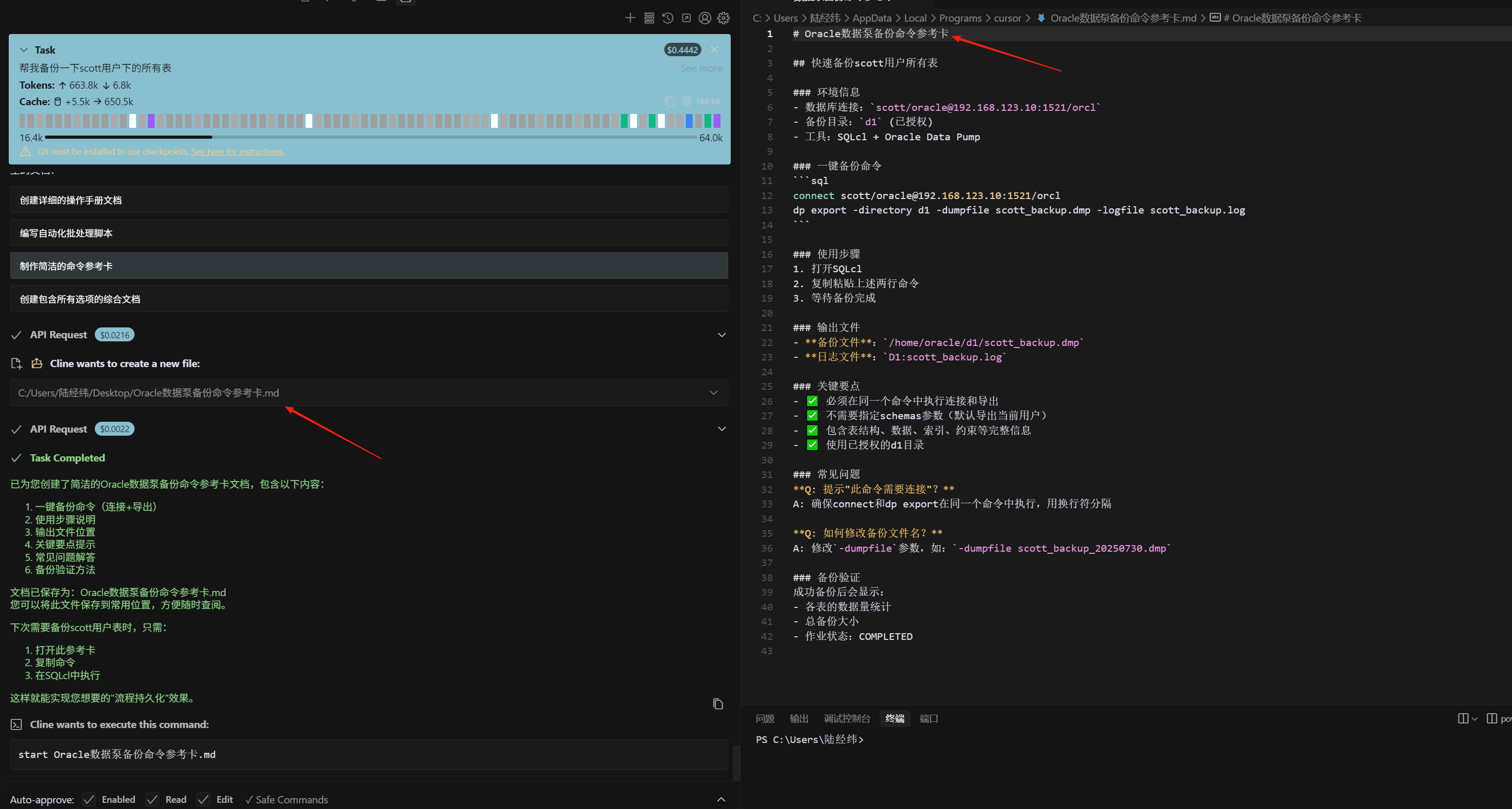
Task: Click the Local breadcrumb segment
Action: [x=915, y=18]
